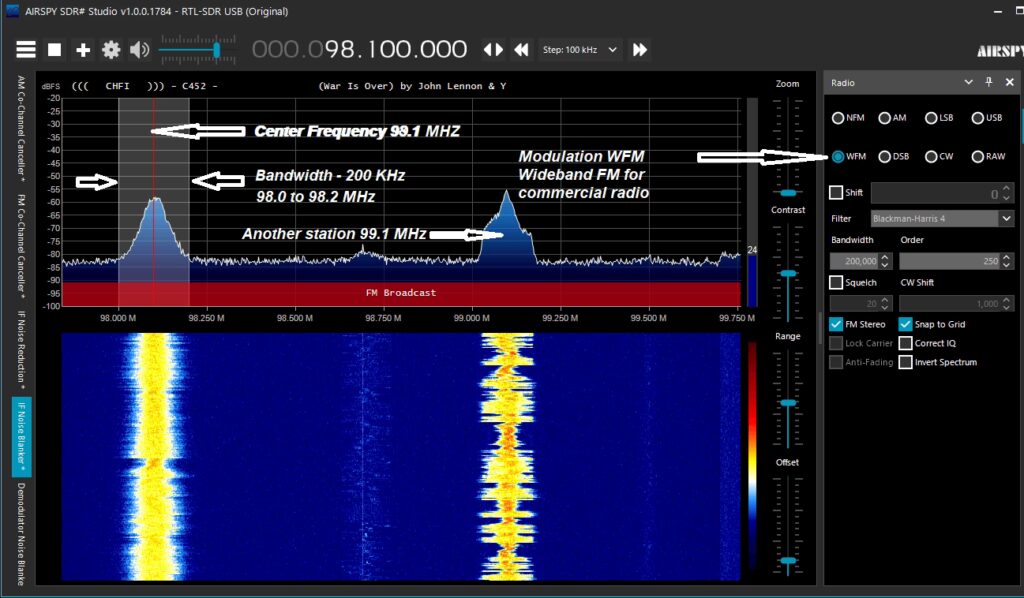Screen dimensions: 1024x598
Task: Open the FM Co-Channel Canceller side tab
Action: 21,245
